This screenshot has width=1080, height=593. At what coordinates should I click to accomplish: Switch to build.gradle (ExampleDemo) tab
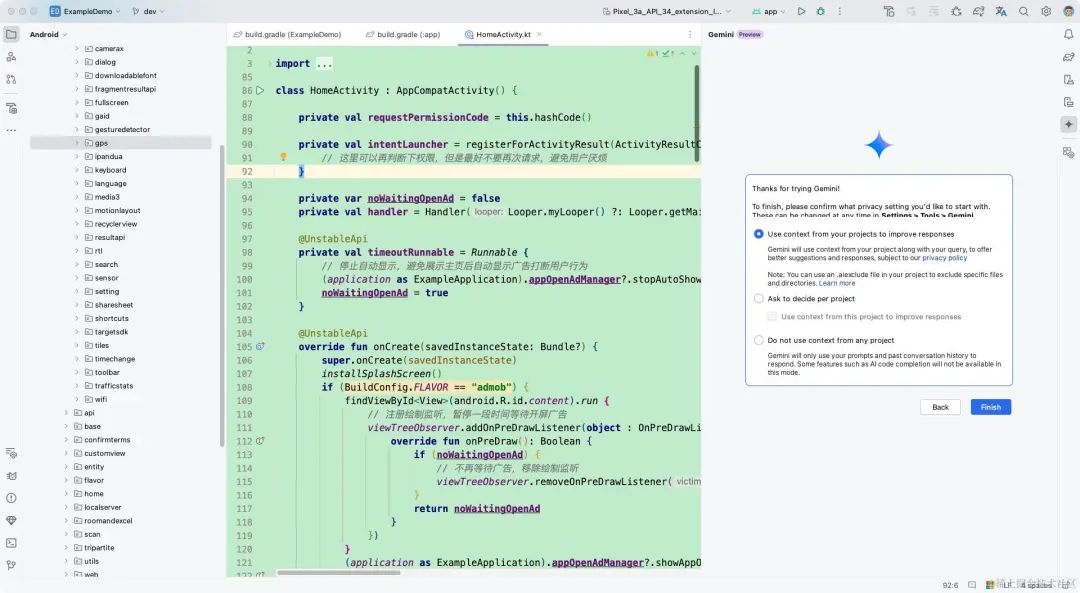(287, 34)
